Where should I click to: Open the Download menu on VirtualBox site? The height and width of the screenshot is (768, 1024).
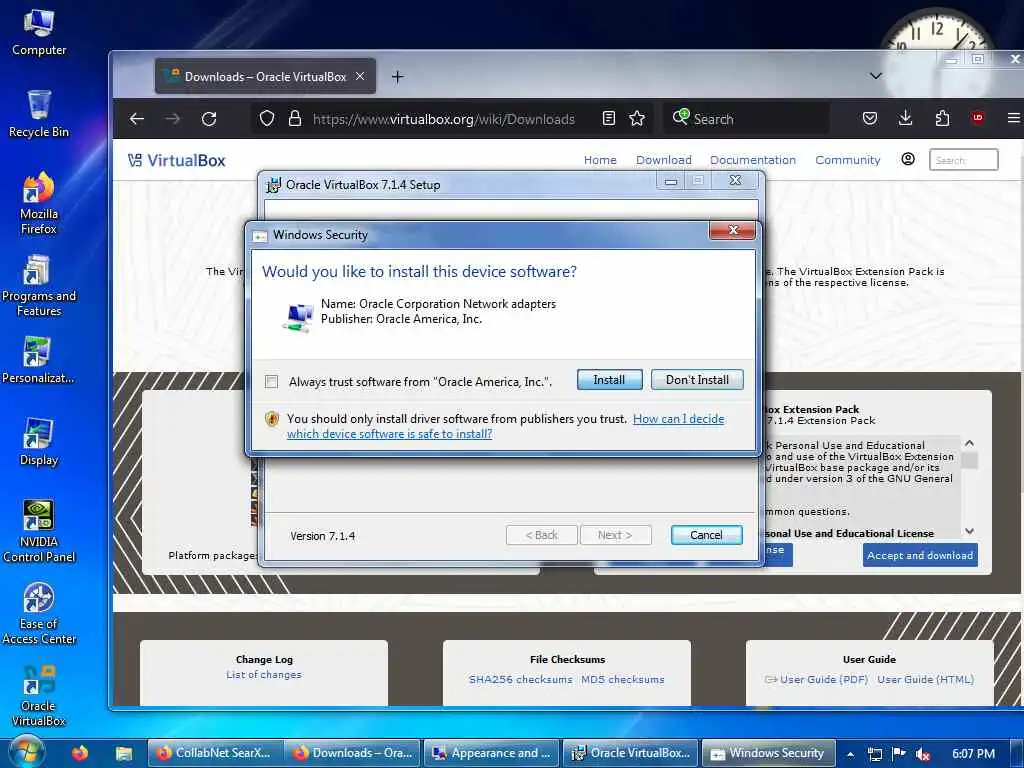tap(664, 160)
